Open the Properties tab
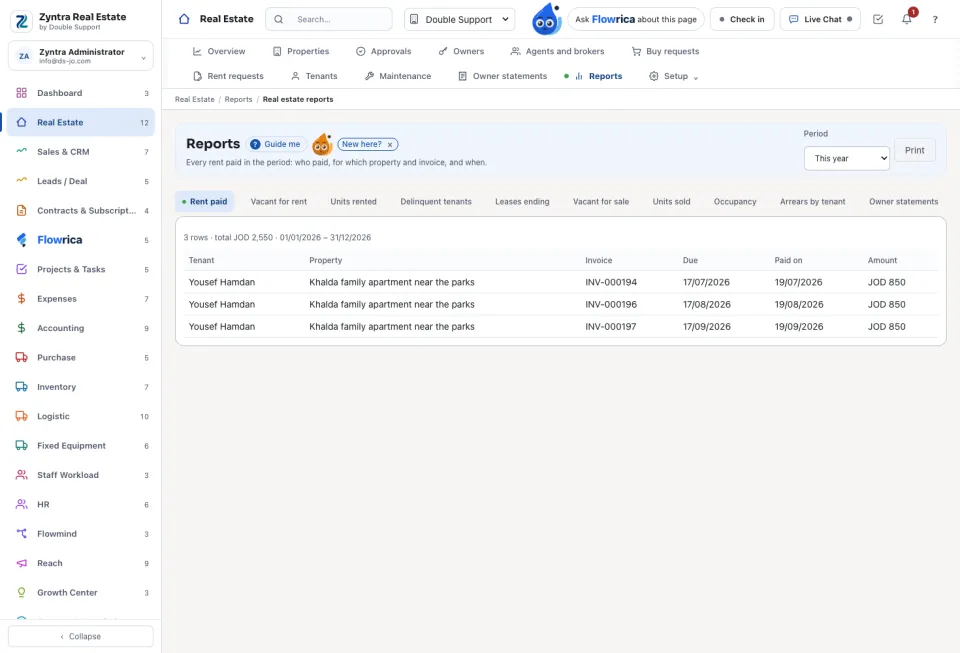 301,51
